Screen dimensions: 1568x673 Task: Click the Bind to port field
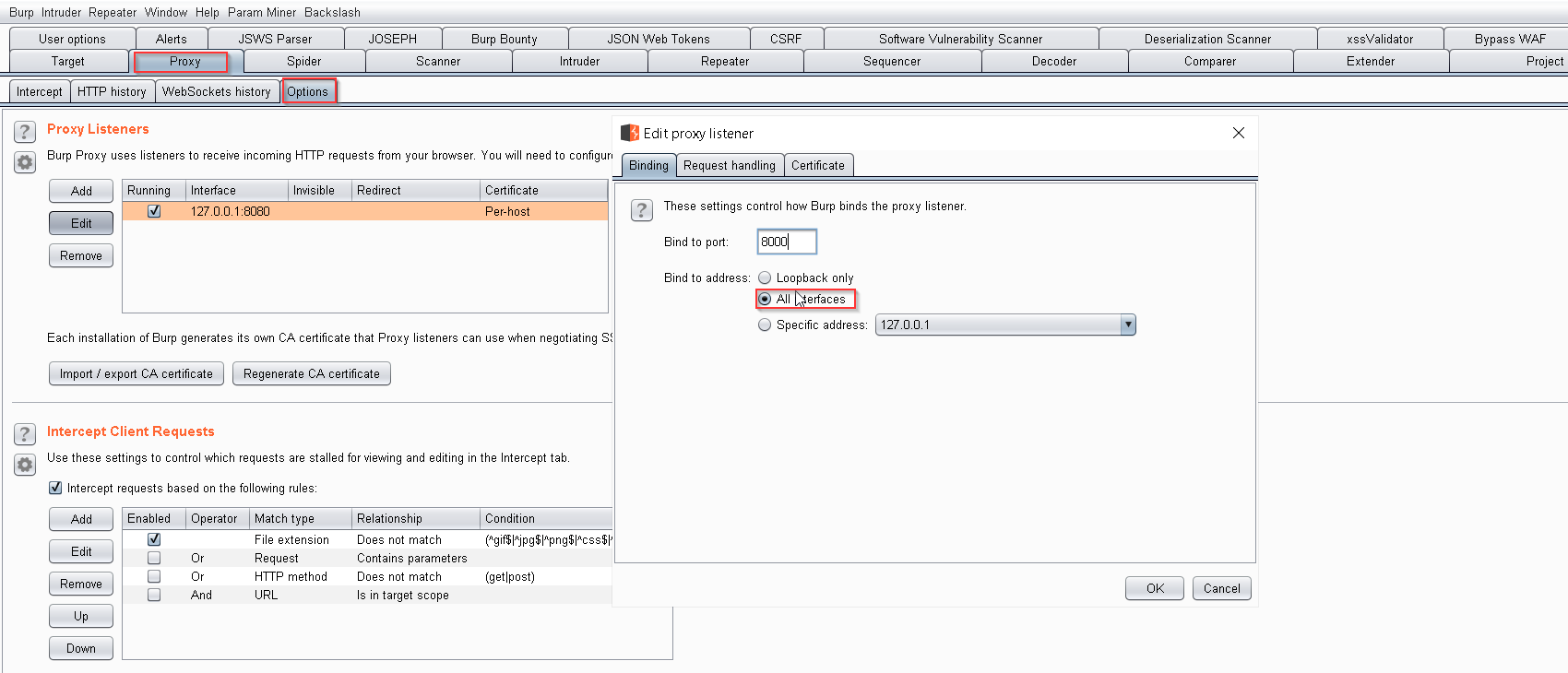(x=787, y=242)
